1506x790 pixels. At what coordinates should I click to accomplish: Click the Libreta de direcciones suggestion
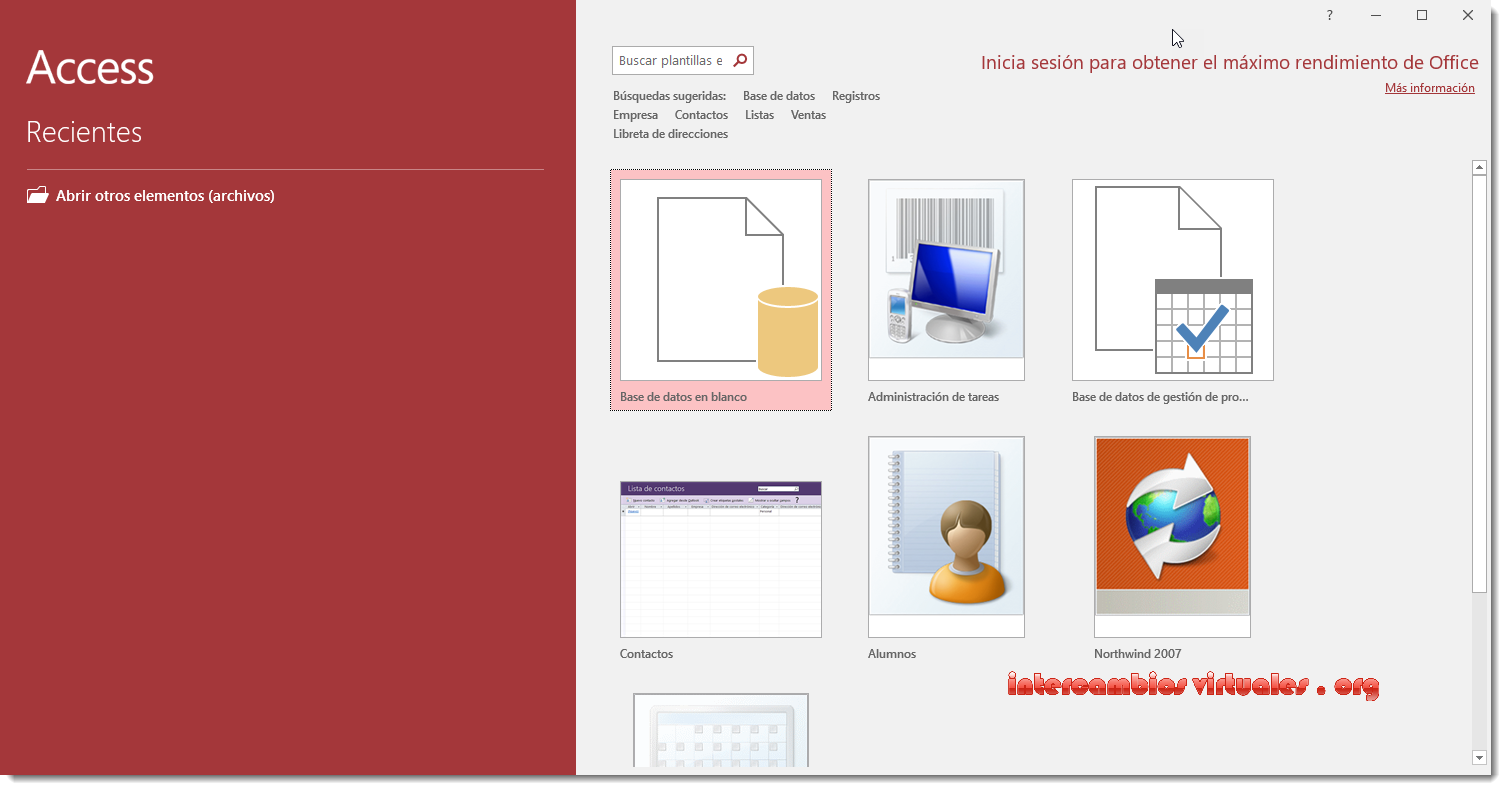pos(671,134)
